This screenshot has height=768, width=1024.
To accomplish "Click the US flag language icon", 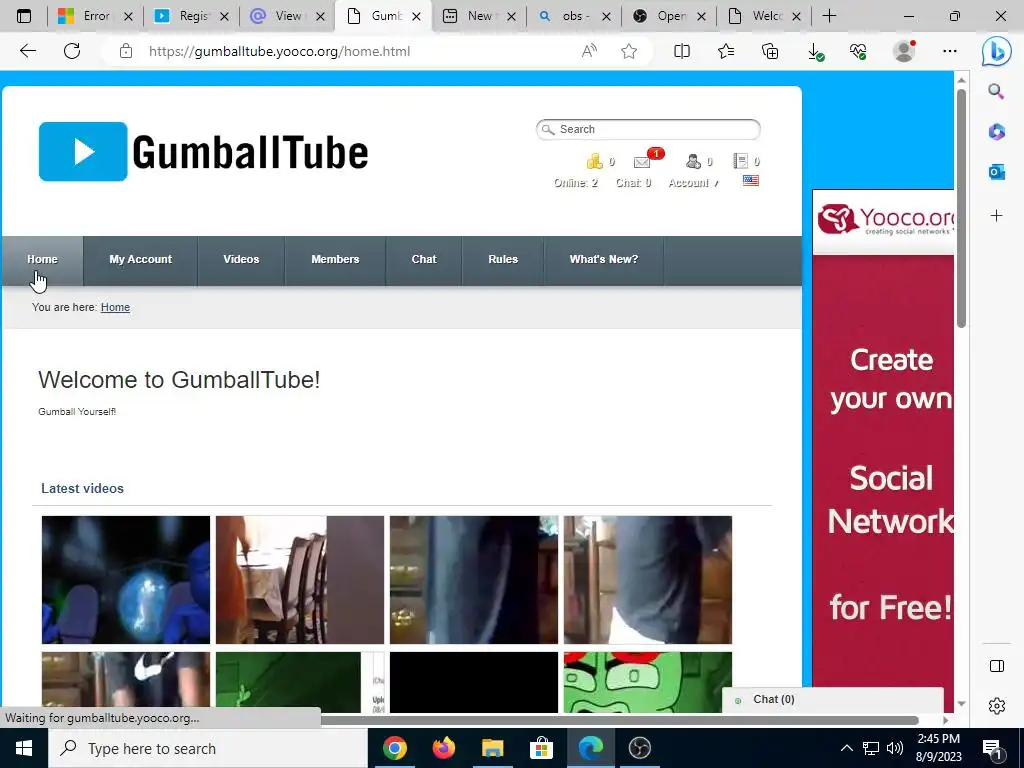I will pyautogui.click(x=750, y=180).
